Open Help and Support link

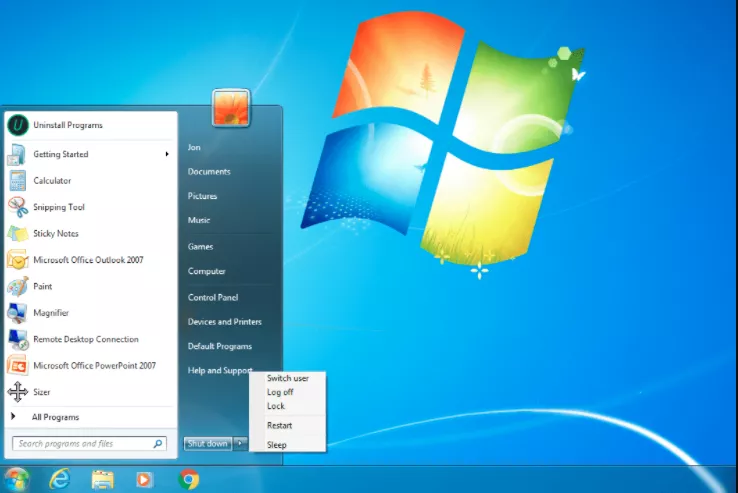pyautogui.click(x=220, y=371)
